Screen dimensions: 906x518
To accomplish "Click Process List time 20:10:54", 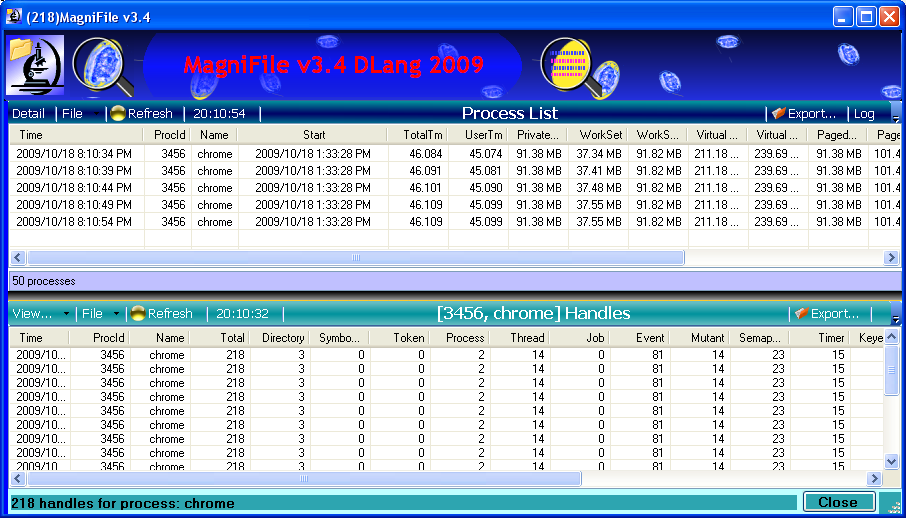I will click(x=220, y=114).
